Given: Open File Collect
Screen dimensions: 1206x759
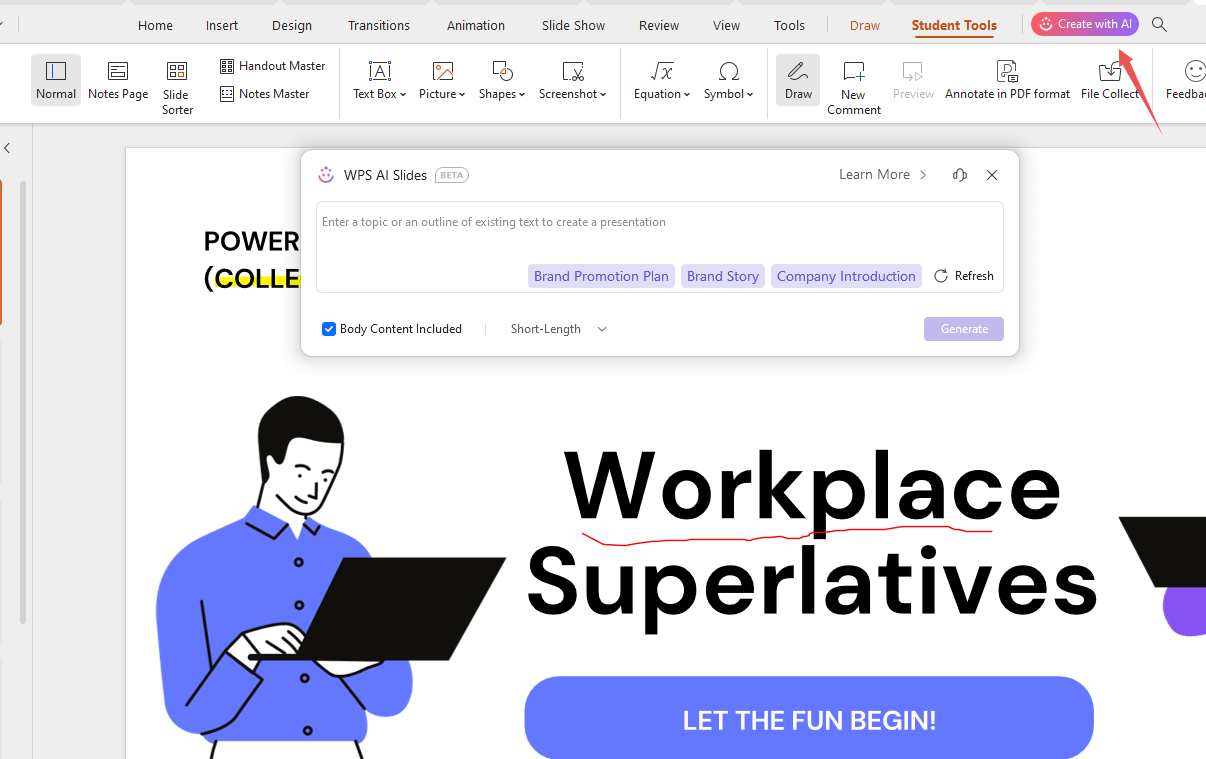Looking at the screenshot, I should point(1110,80).
